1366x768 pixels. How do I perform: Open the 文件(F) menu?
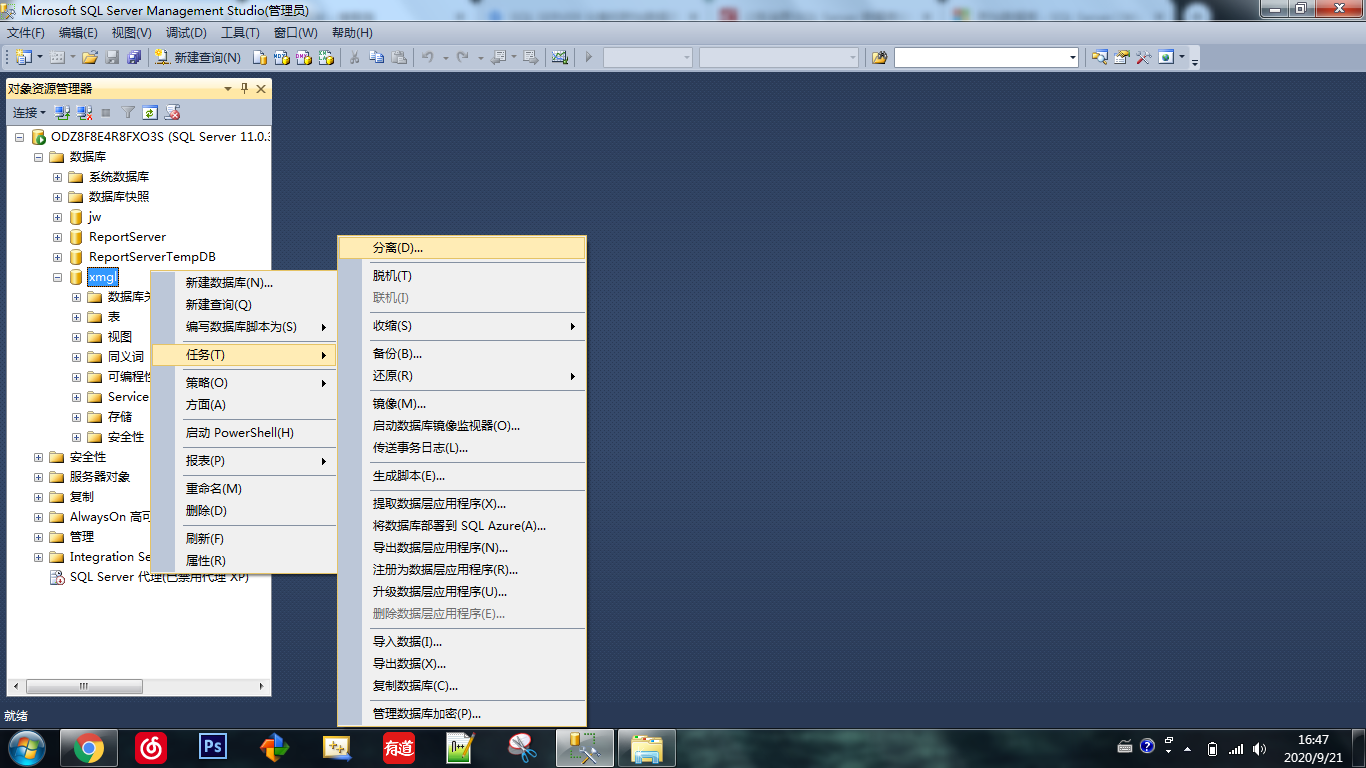tap(26, 33)
